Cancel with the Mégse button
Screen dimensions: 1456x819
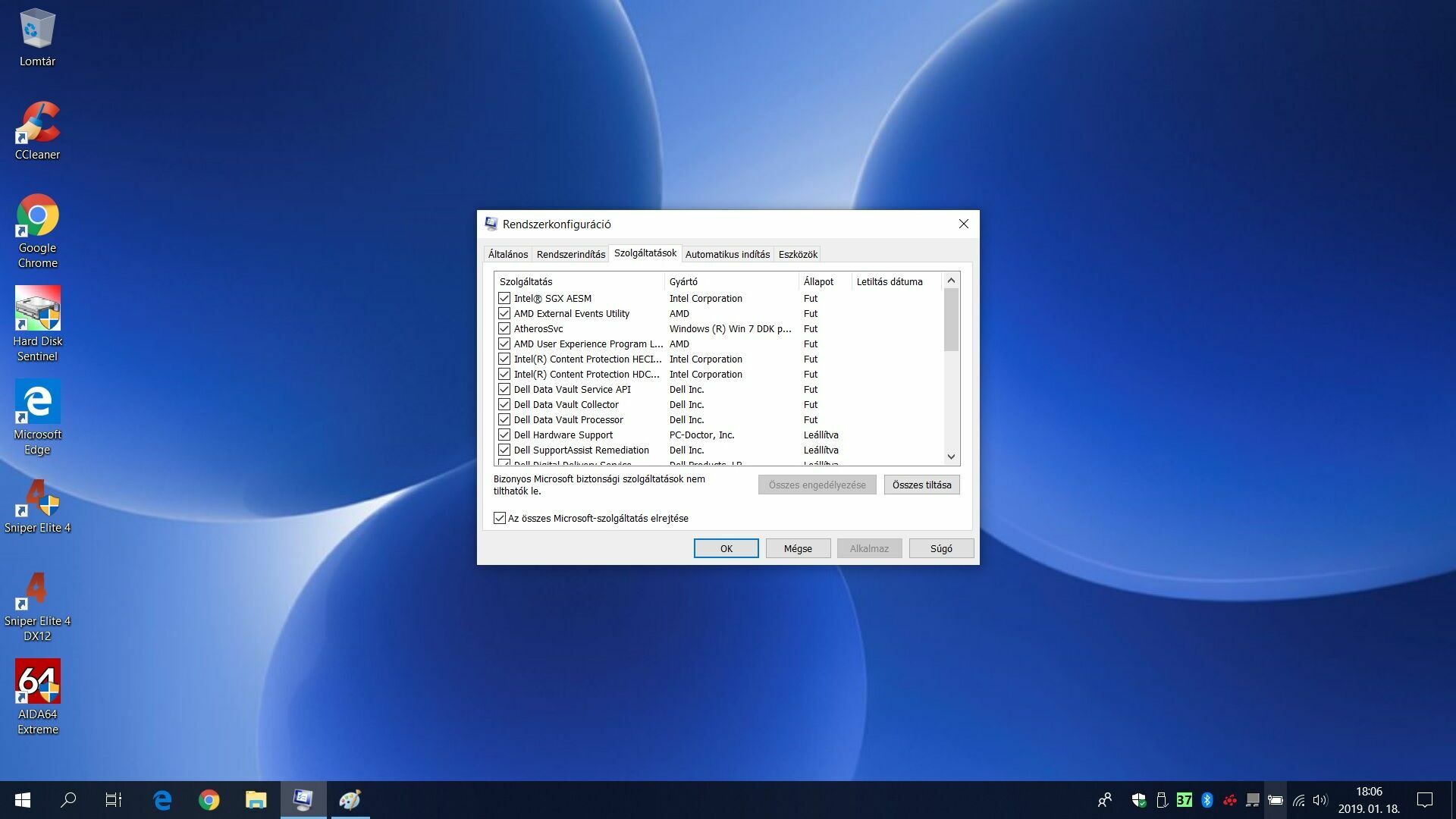coord(798,548)
